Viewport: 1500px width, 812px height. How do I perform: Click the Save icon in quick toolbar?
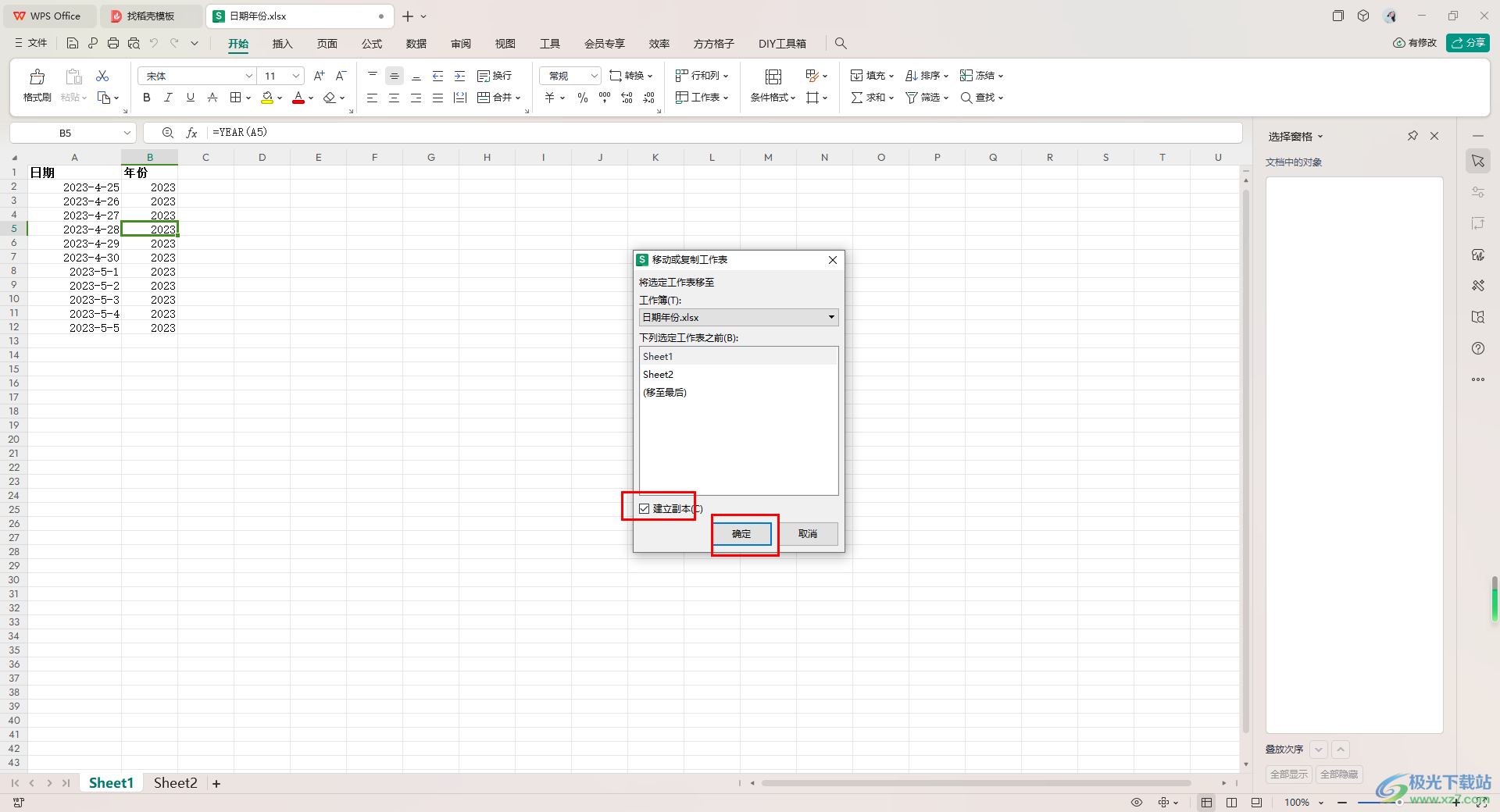tap(72, 43)
